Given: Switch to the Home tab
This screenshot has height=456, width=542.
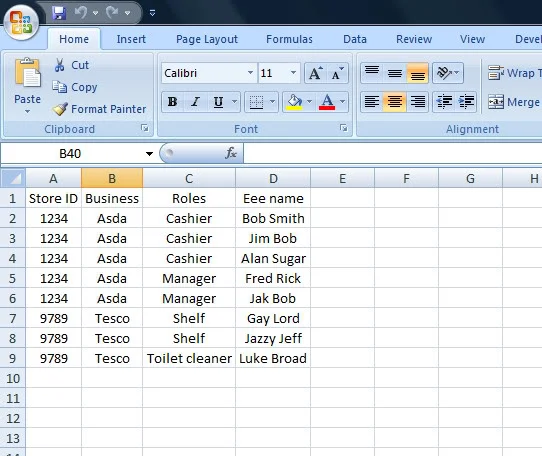Looking at the screenshot, I should (x=74, y=39).
